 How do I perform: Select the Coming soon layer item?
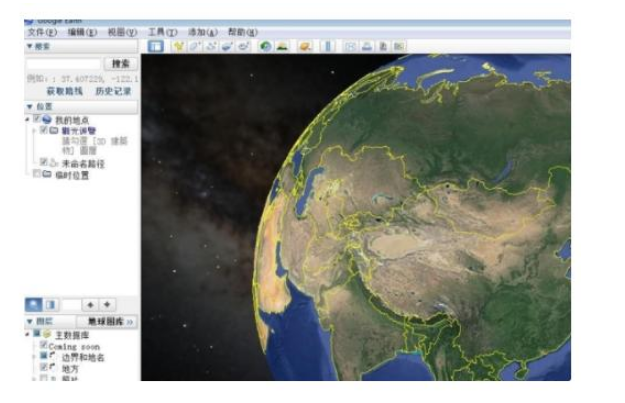[x=74, y=347]
